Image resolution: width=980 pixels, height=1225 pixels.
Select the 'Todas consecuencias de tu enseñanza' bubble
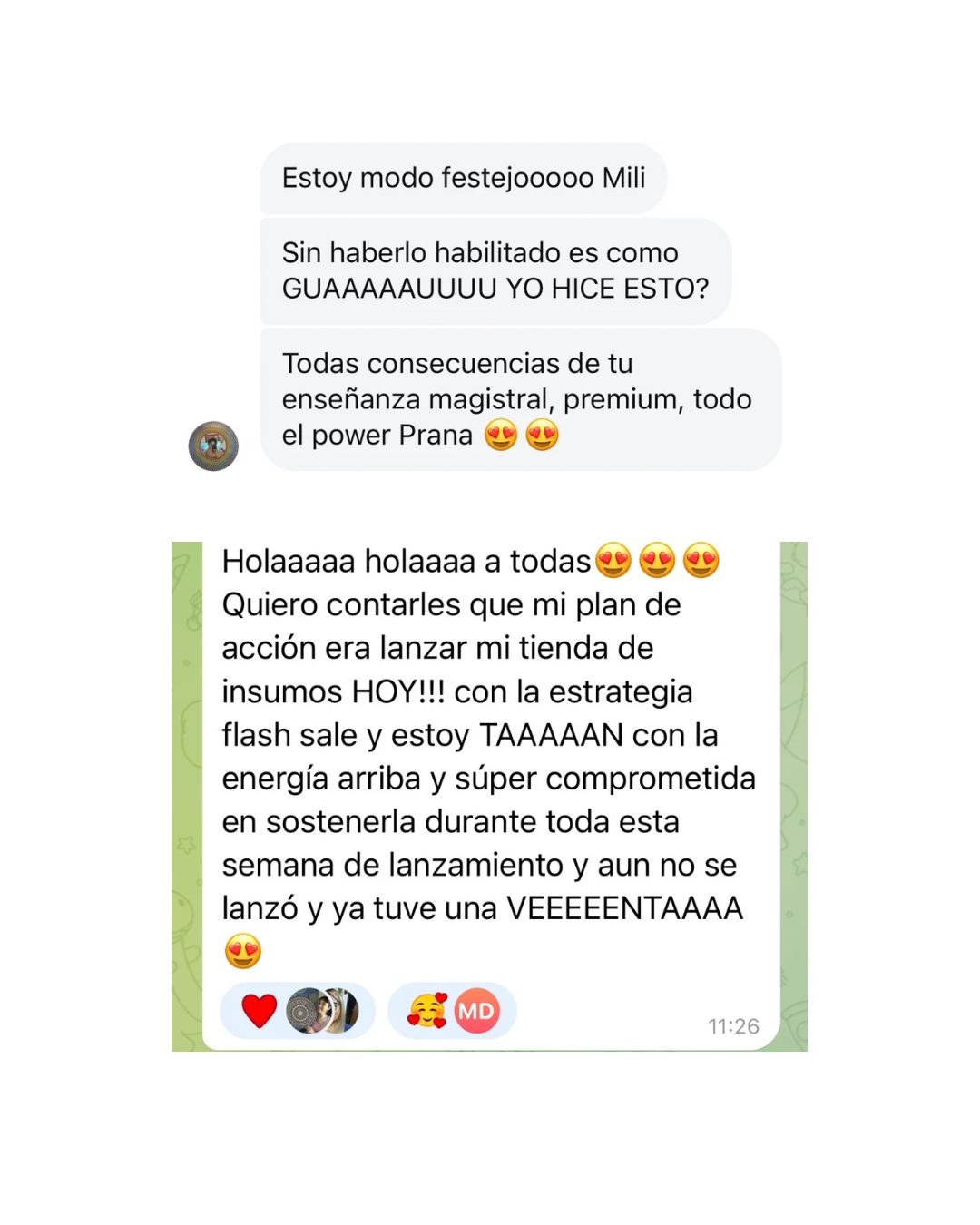tap(521, 399)
